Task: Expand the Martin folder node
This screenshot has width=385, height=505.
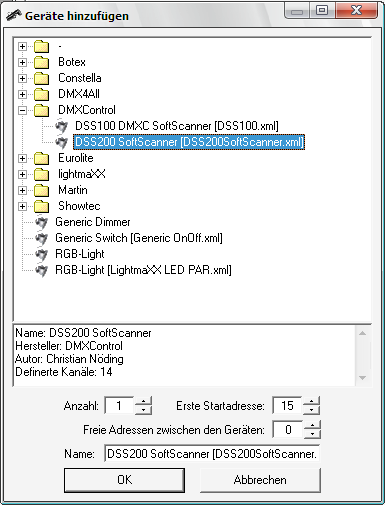Action: pyautogui.click(x=22, y=190)
